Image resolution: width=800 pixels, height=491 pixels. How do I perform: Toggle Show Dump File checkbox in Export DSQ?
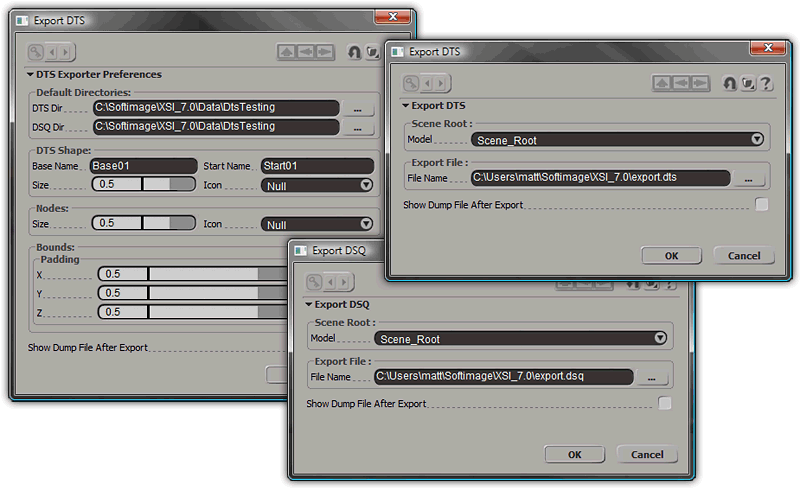click(665, 404)
